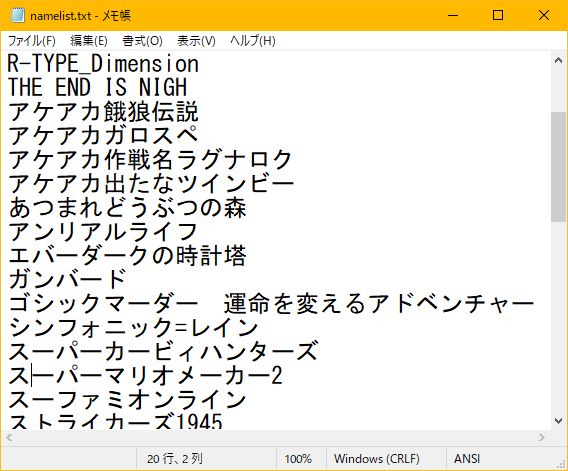Open the ヘルプ(H) menu
Screen dimensions: 568x471
(253, 41)
